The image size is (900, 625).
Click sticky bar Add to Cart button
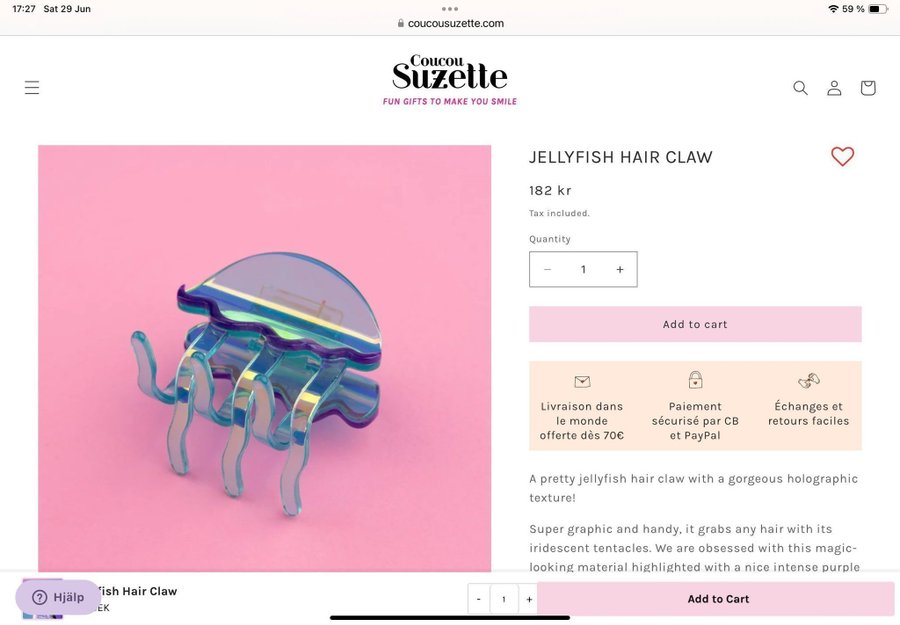point(717,599)
